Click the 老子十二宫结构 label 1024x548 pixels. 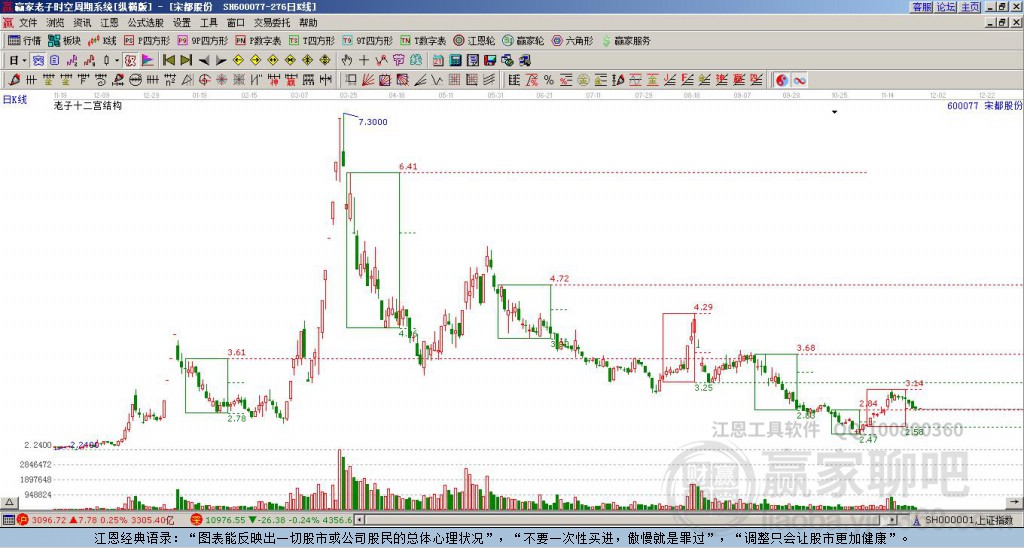(x=88, y=105)
